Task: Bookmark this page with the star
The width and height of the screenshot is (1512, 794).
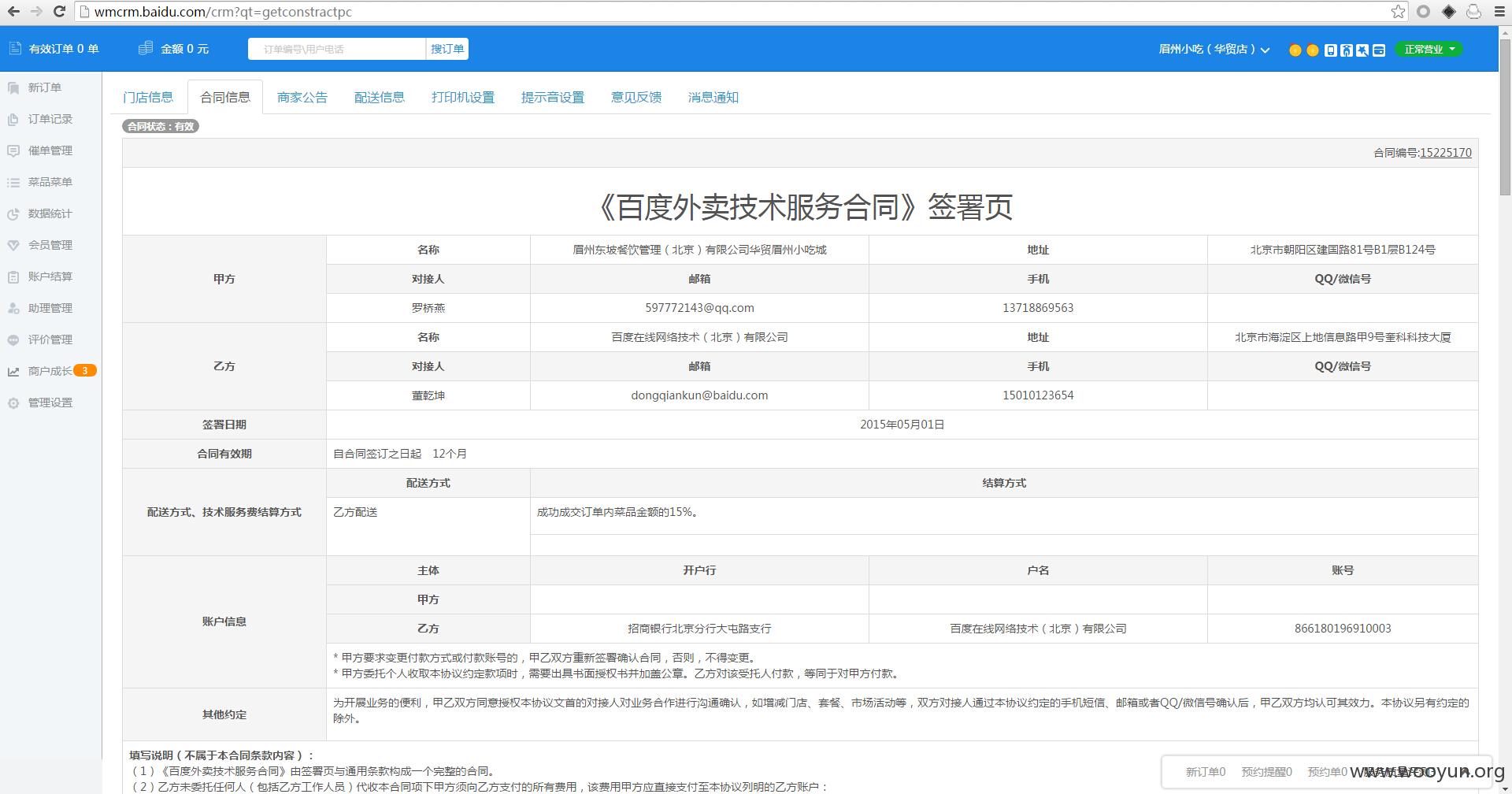Action: [1398, 12]
